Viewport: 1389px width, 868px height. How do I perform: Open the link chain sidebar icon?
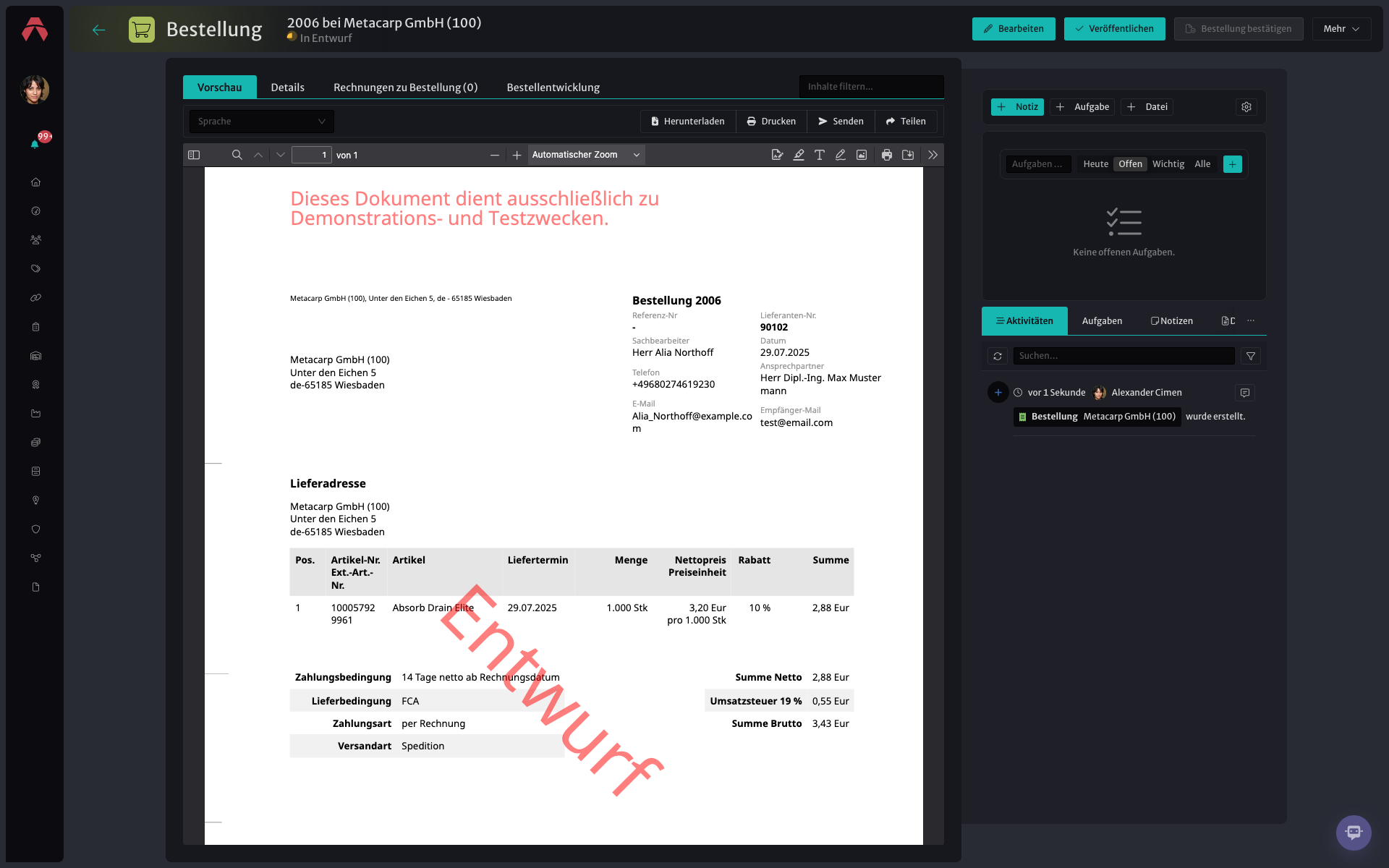[35, 298]
